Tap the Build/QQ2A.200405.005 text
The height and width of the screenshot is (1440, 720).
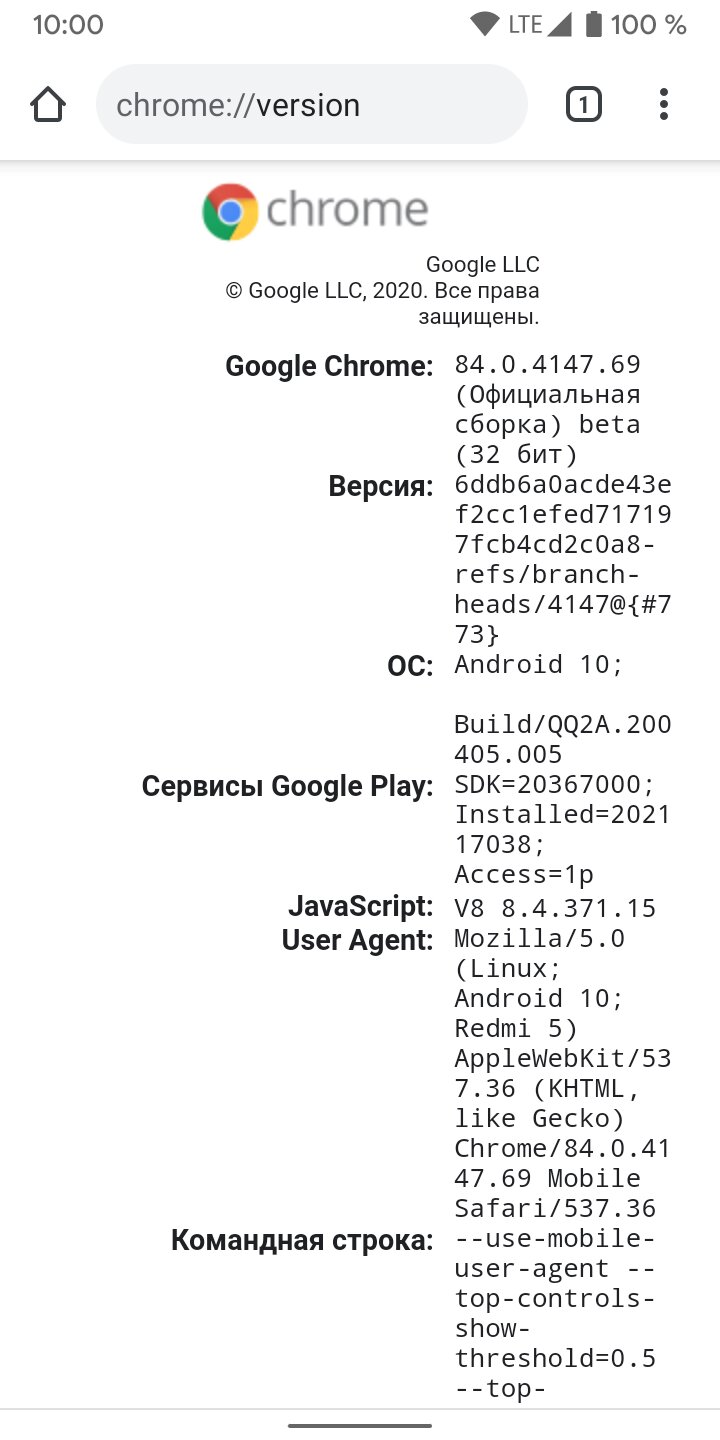click(x=563, y=739)
